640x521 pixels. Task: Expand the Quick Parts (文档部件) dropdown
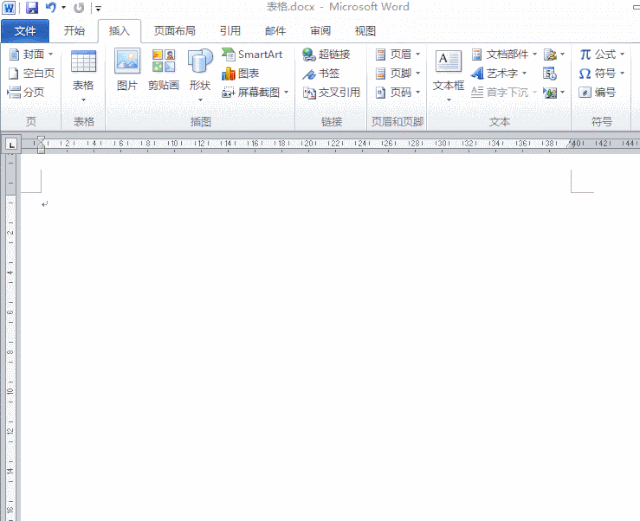534,54
